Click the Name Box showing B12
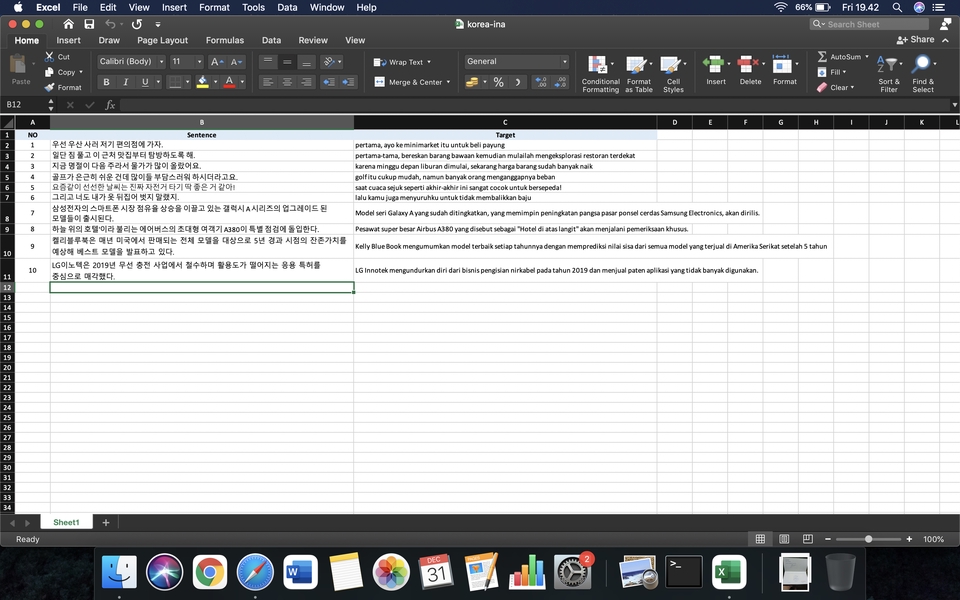 [23, 105]
